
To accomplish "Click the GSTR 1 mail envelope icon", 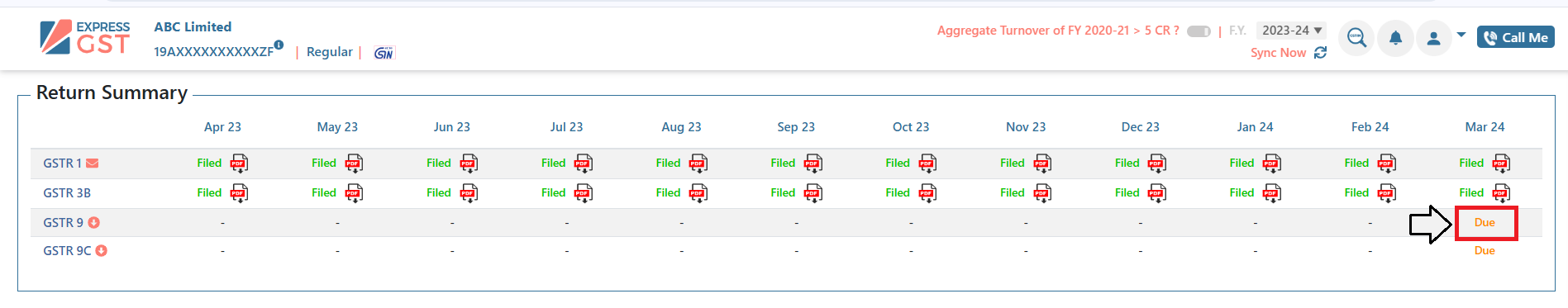I will (x=93, y=163).
